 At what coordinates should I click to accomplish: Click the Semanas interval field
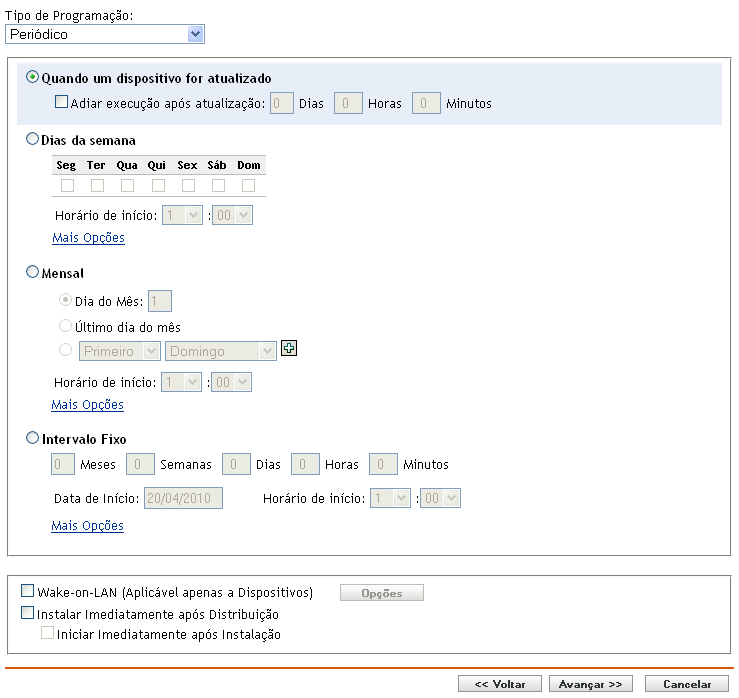point(140,464)
